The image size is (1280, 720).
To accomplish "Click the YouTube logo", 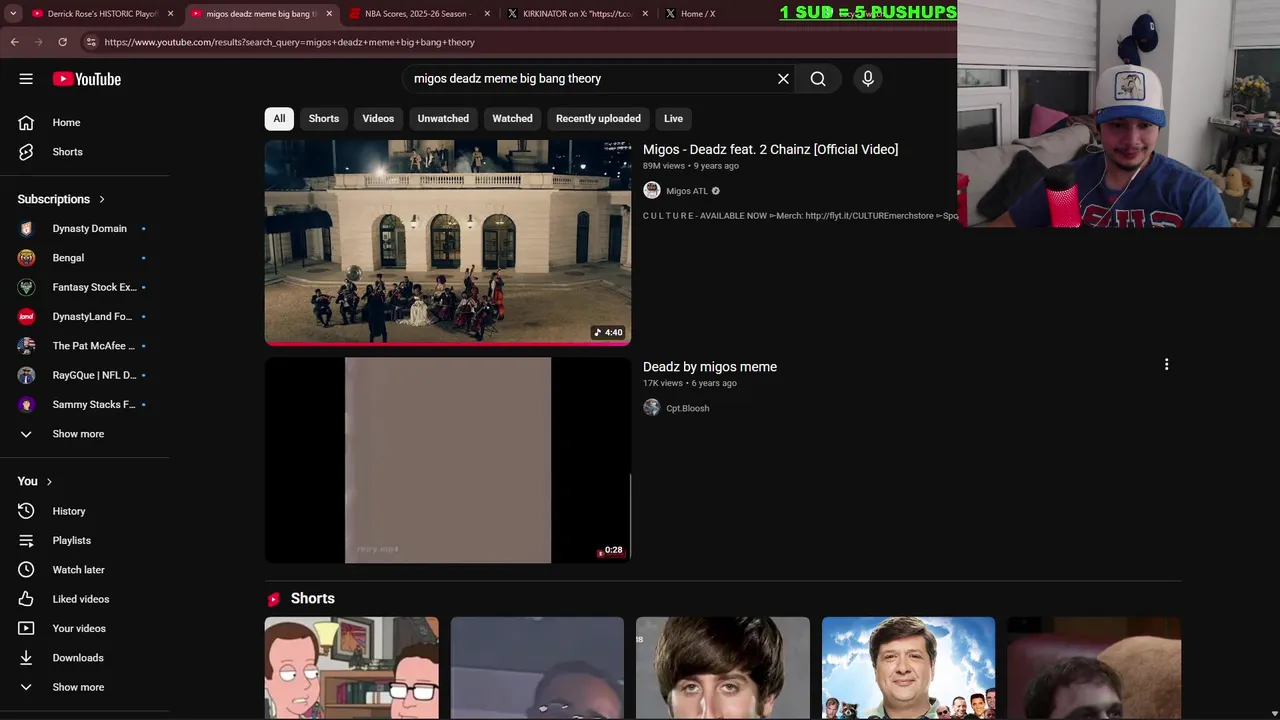I will (x=87, y=79).
